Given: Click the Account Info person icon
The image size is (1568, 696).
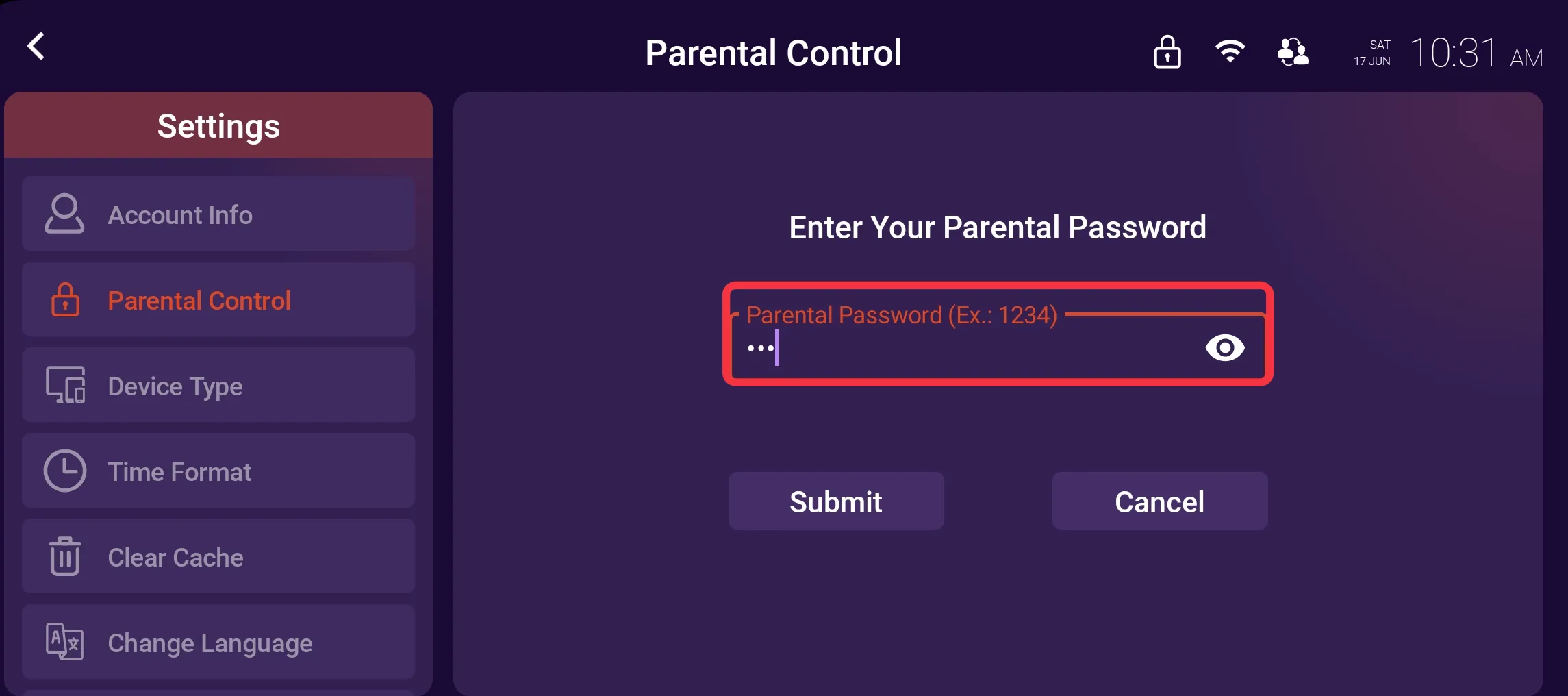Looking at the screenshot, I should 64,214.
